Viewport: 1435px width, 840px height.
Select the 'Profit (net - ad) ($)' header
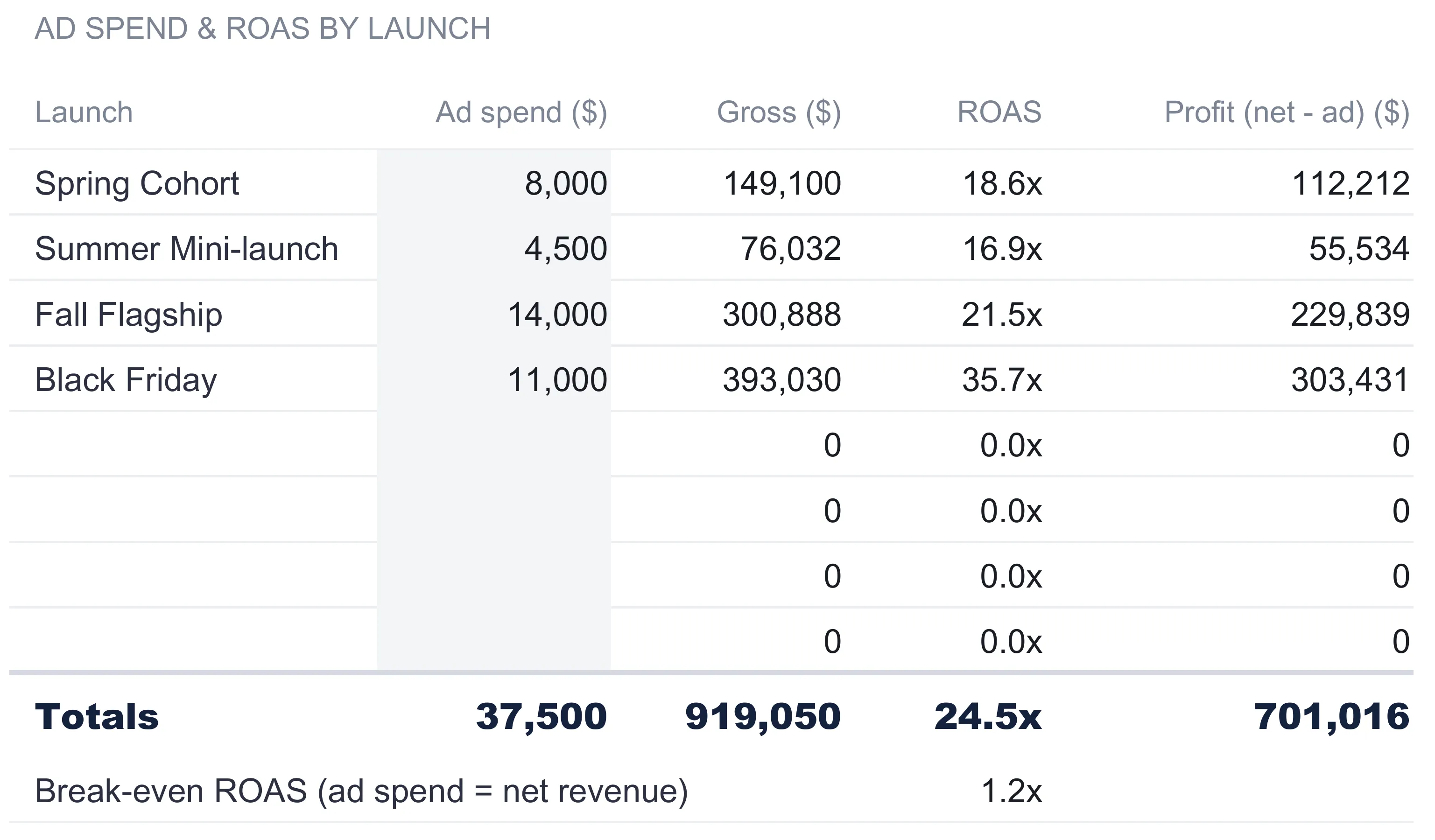(x=1287, y=112)
